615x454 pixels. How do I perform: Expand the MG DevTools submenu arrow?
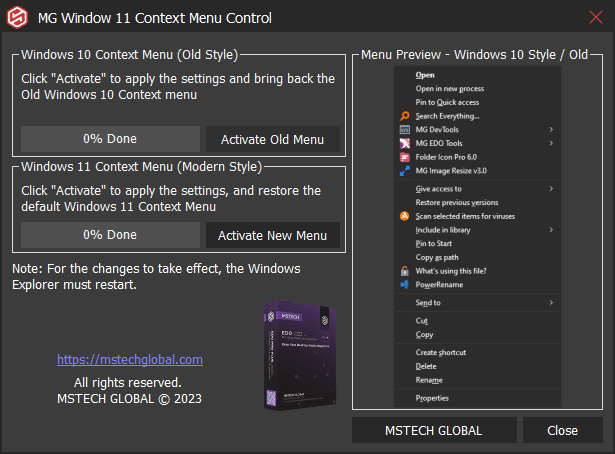551,129
